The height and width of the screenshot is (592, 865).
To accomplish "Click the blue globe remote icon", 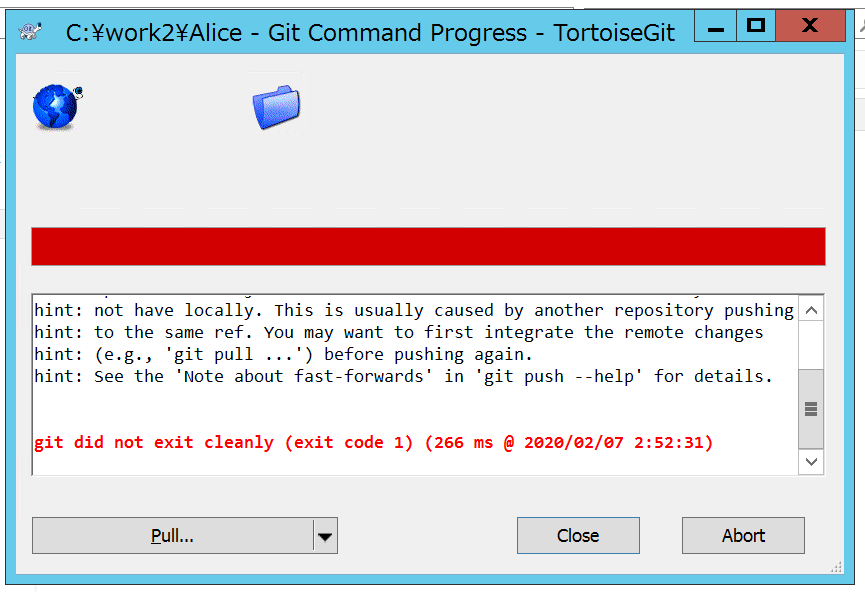I will [56, 107].
